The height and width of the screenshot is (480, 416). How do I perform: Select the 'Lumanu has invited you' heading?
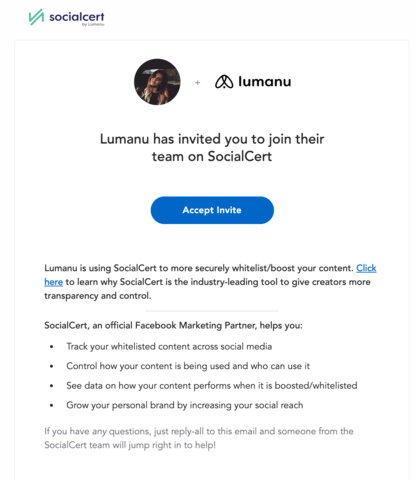pos(212,148)
